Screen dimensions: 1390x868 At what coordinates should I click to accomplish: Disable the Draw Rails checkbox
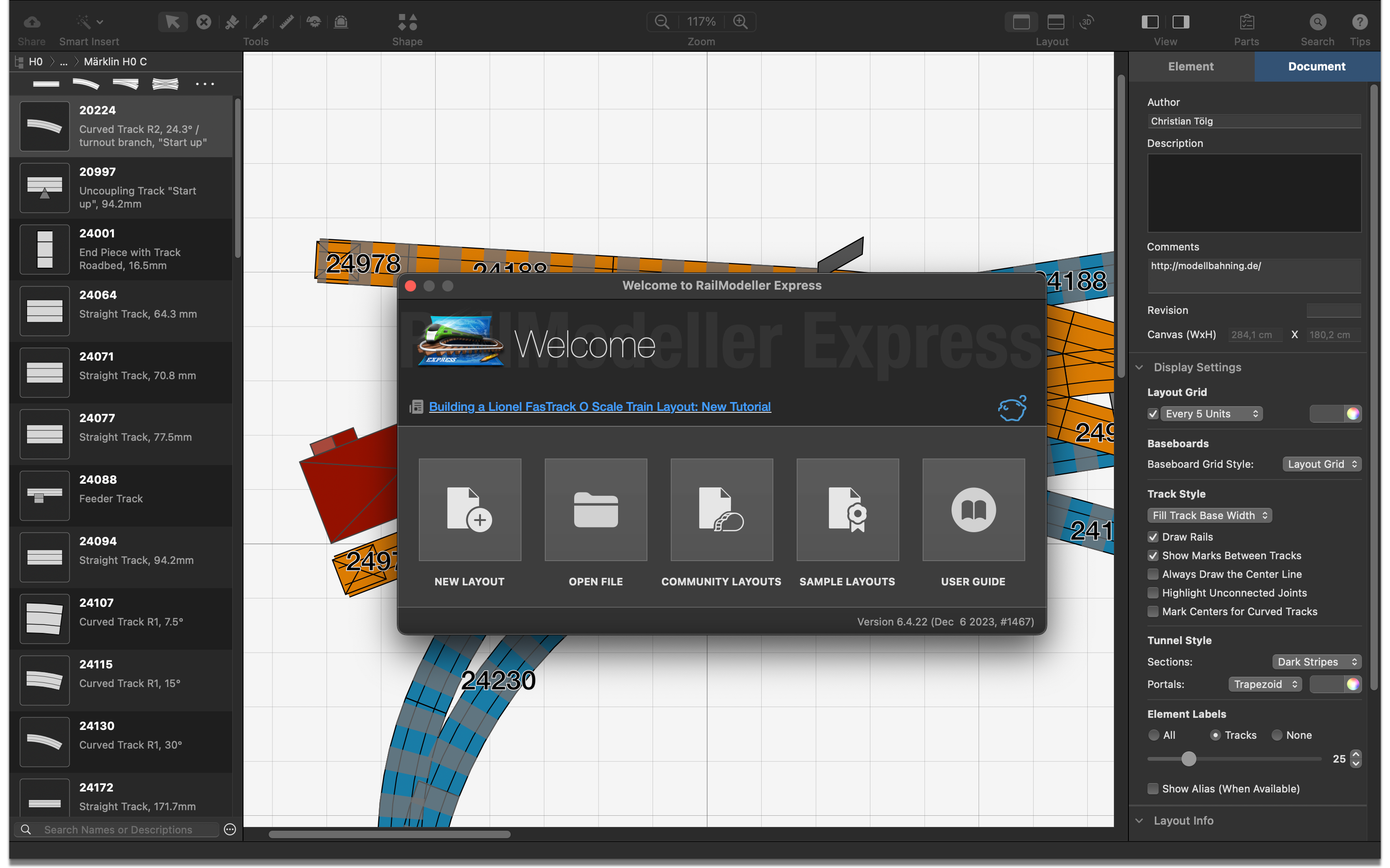click(1152, 537)
